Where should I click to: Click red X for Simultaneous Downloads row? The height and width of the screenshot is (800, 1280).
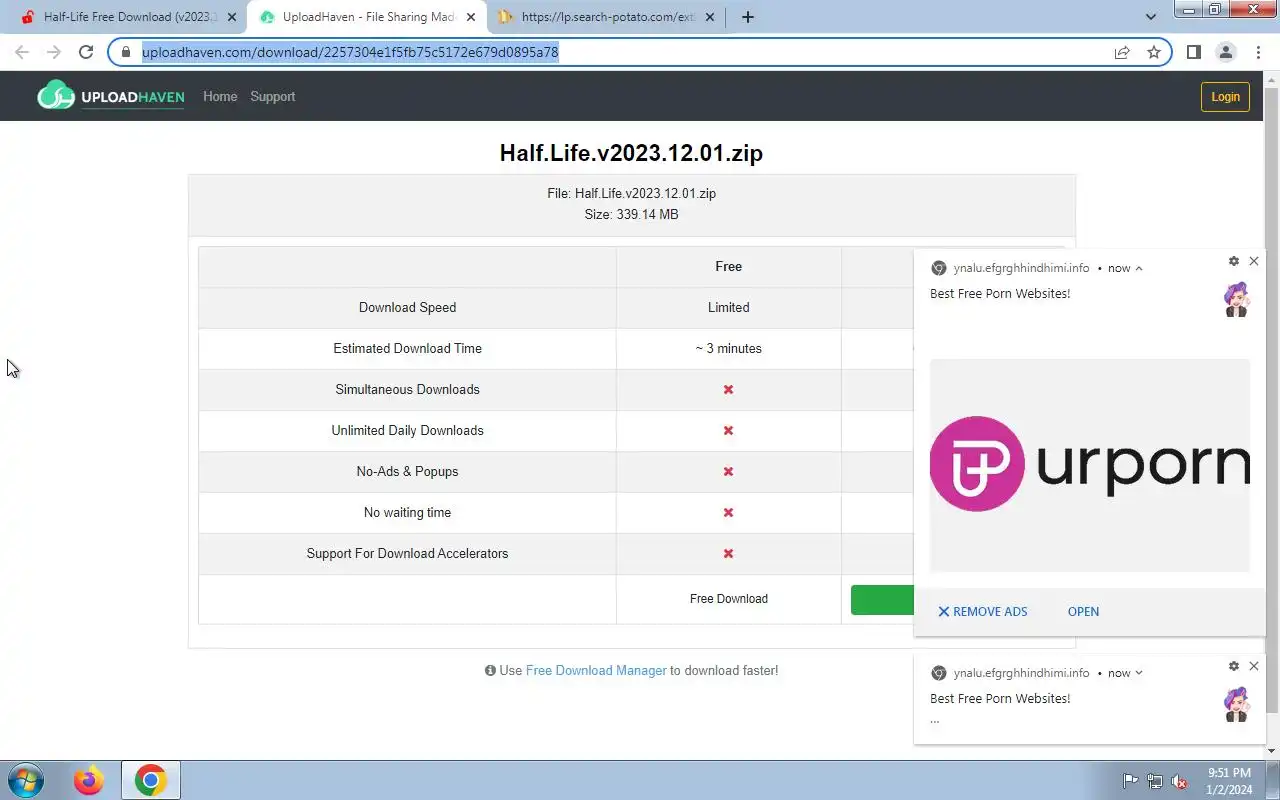pyautogui.click(x=728, y=389)
